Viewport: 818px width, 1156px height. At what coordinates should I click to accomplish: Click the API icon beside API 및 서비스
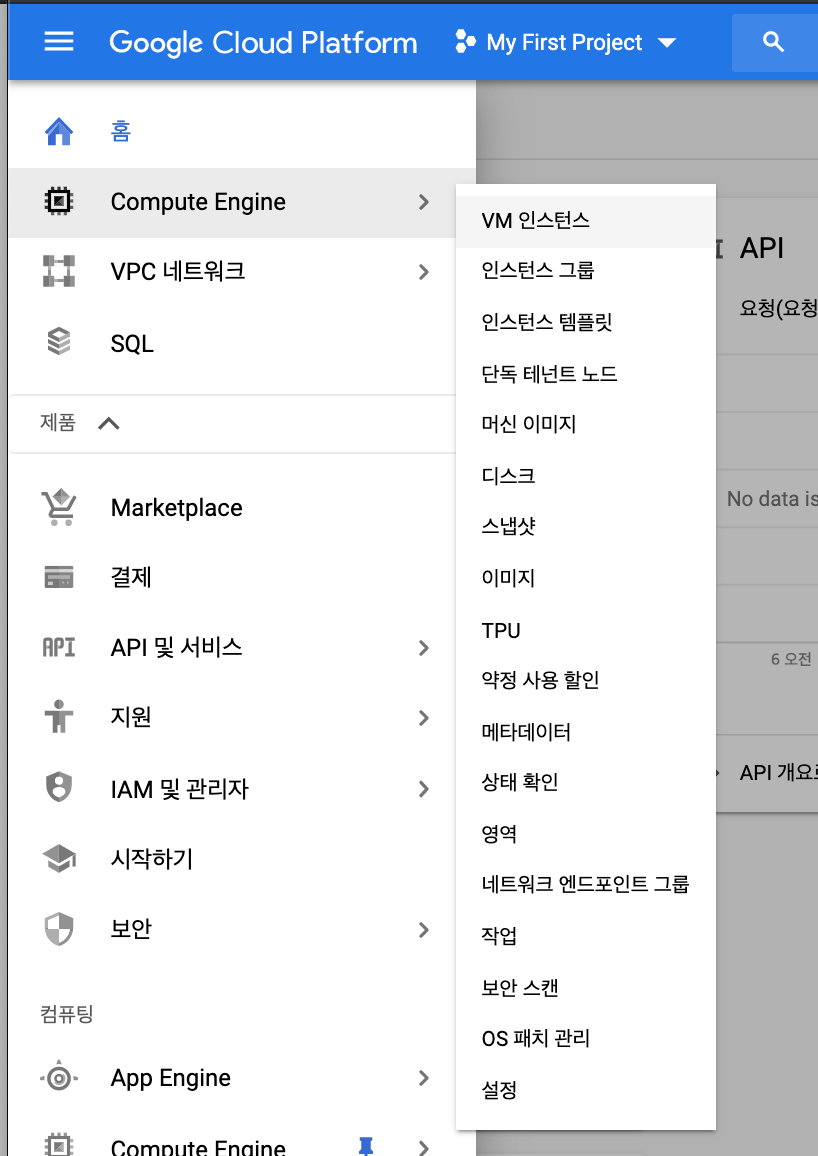[x=59, y=647]
